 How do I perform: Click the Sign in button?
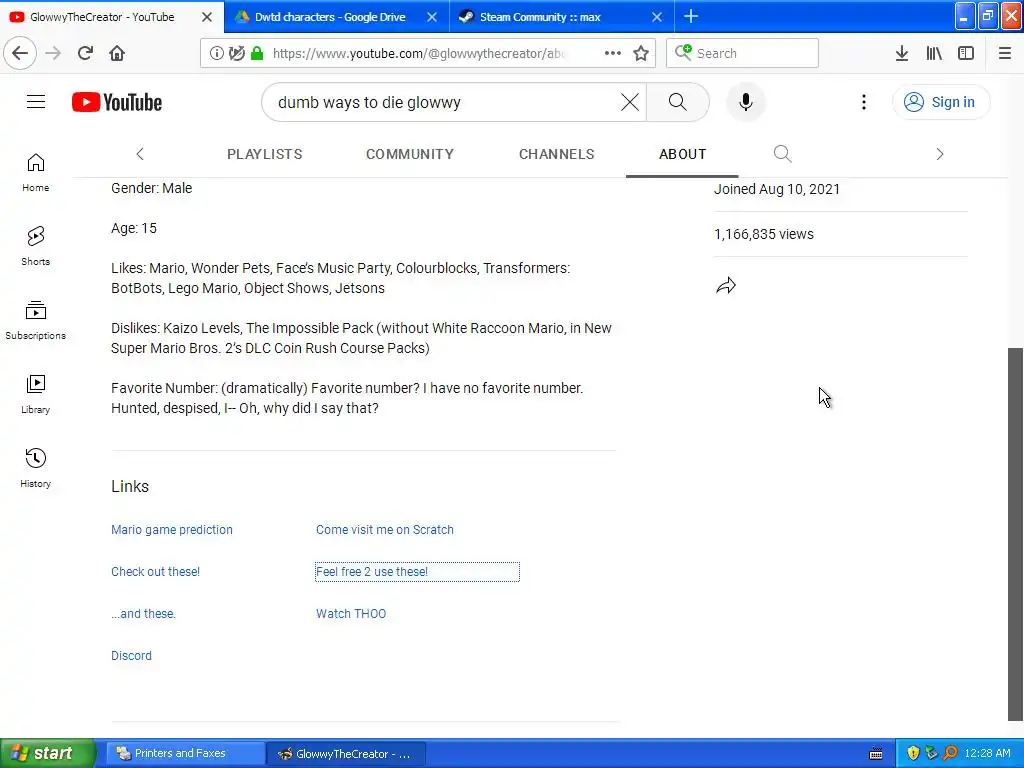[x=940, y=102]
